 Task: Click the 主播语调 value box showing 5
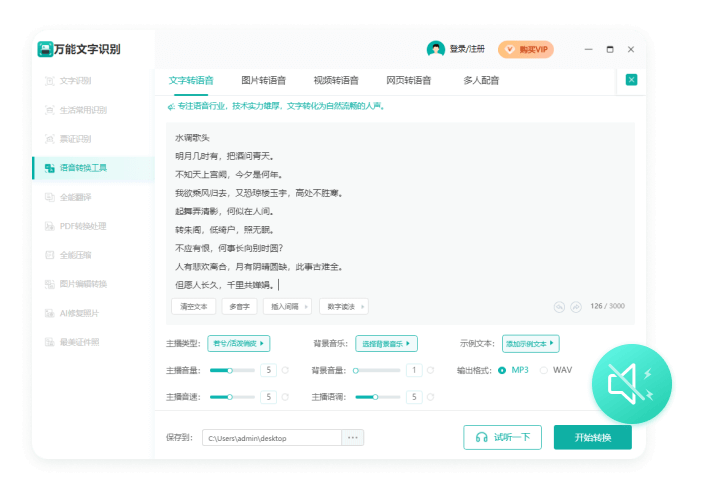tap(414, 397)
